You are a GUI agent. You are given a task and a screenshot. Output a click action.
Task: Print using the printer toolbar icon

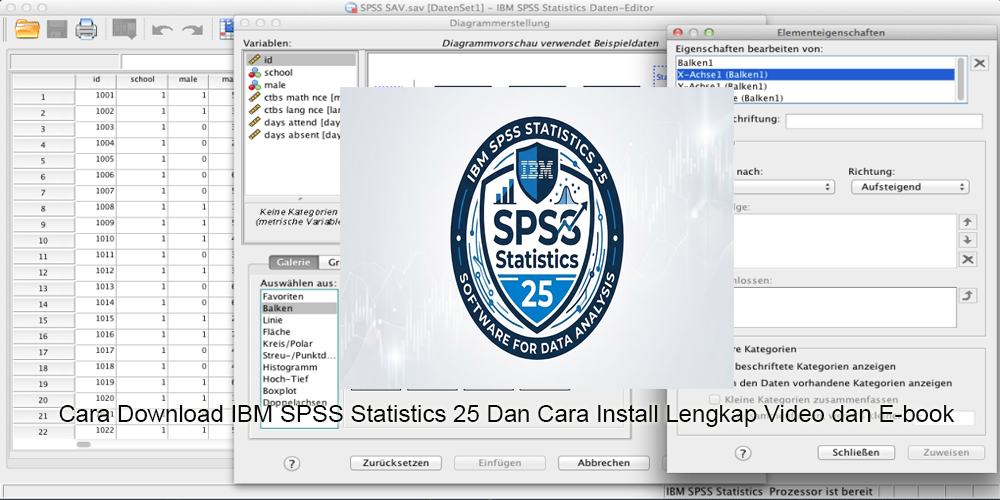86,29
